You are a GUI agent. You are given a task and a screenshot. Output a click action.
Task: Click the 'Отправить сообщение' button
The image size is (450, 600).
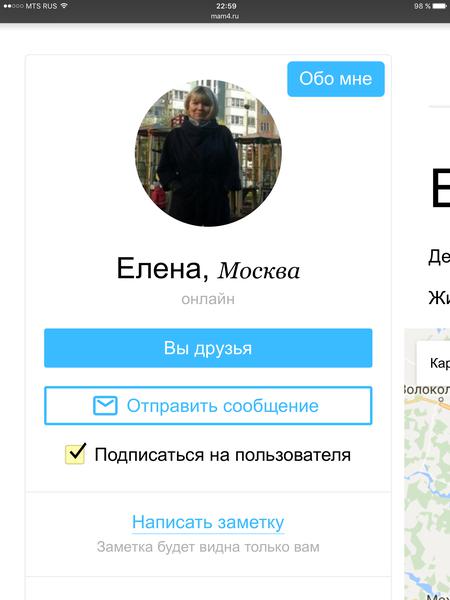(208, 406)
